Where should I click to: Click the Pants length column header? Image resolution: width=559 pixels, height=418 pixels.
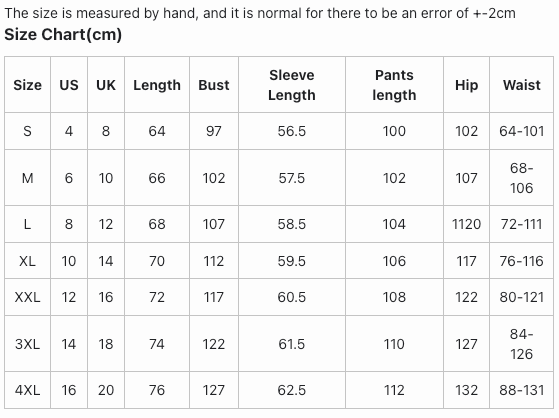click(x=394, y=85)
